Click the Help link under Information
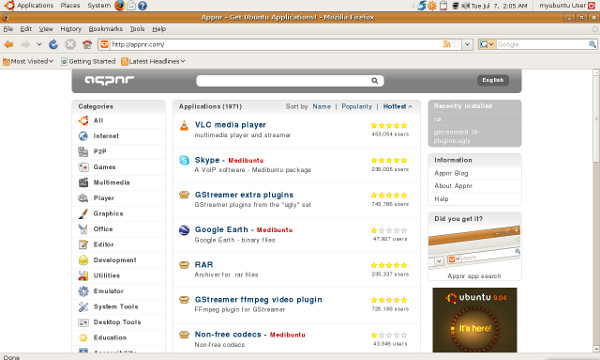 pos(441,199)
